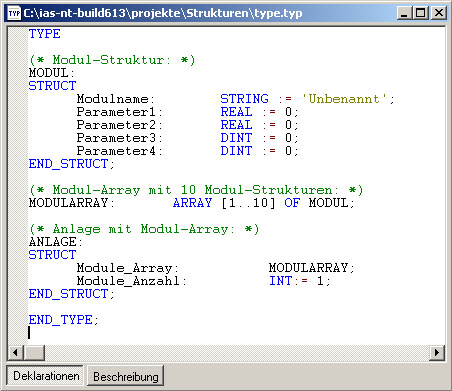The width and height of the screenshot is (452, 391).
Task: Click the 'Unbenannt' string literal
Action: click(344, 99)
